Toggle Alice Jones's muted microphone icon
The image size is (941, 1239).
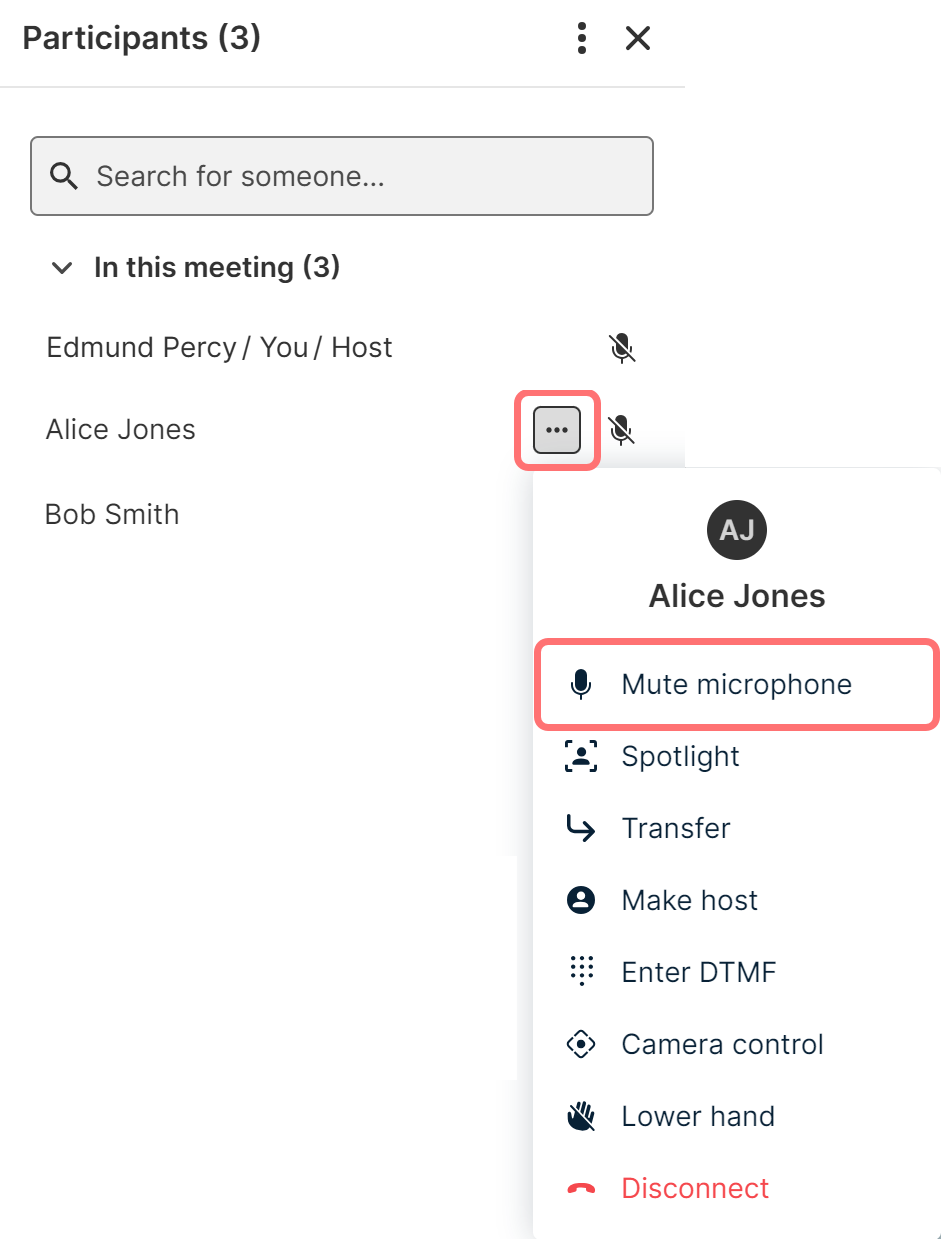(622, 430)
